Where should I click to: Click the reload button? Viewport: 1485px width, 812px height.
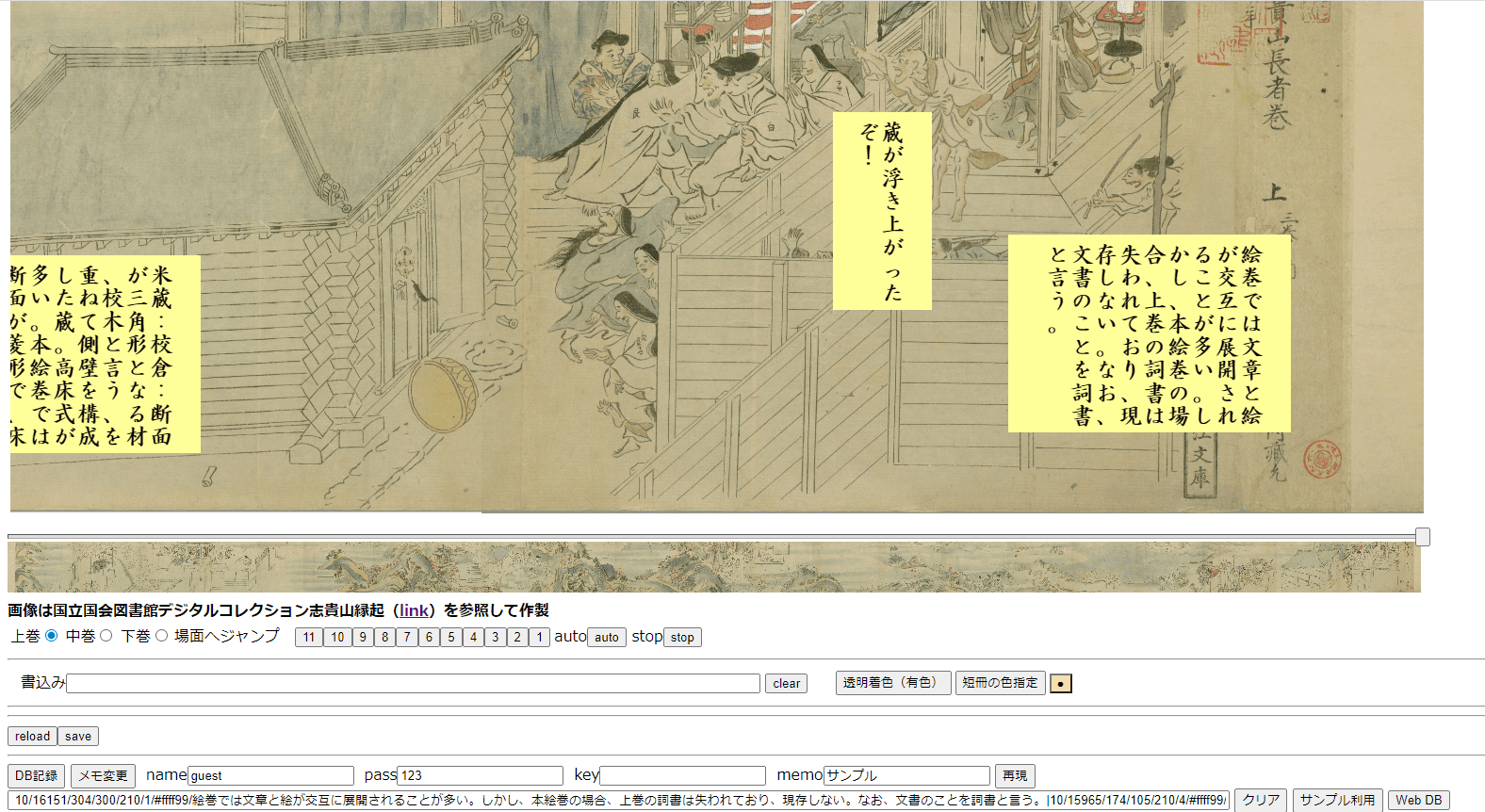pos(33,737)
